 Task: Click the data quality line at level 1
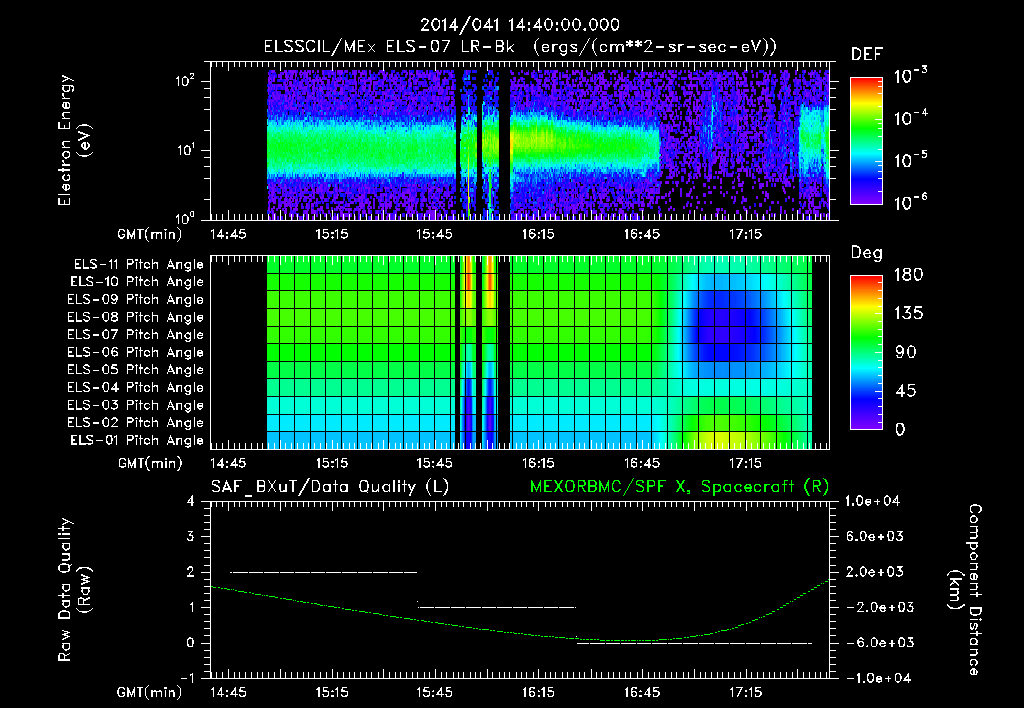coord(497,607)
